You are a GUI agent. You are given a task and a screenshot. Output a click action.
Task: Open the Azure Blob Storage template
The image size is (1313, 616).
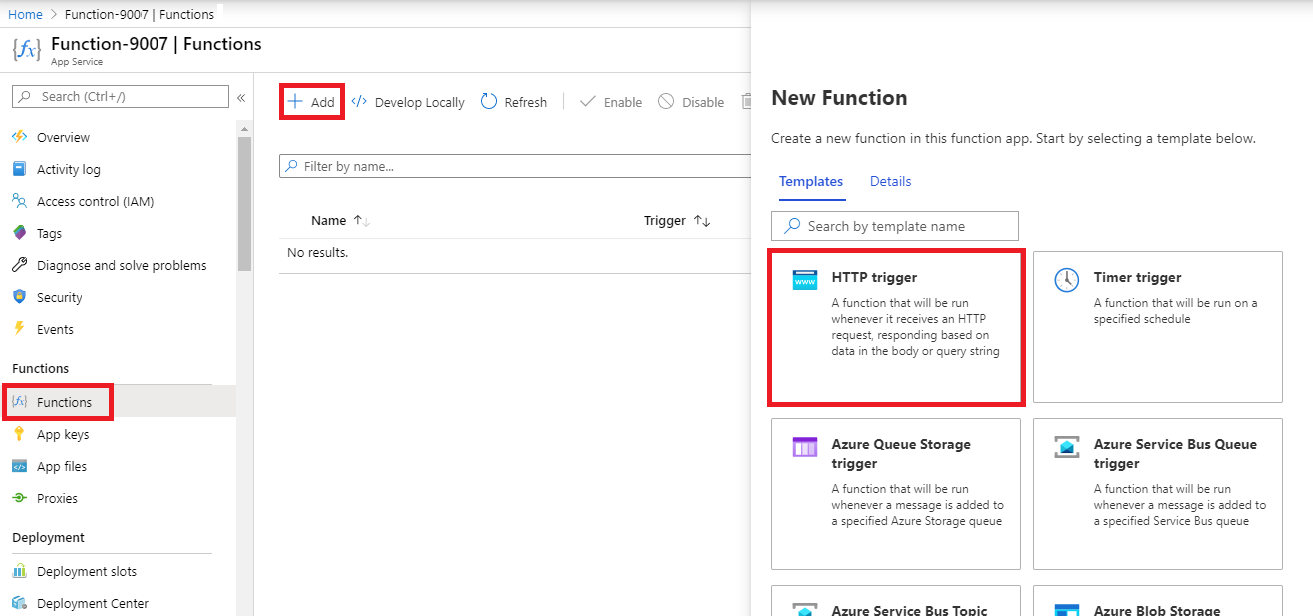1157,605
